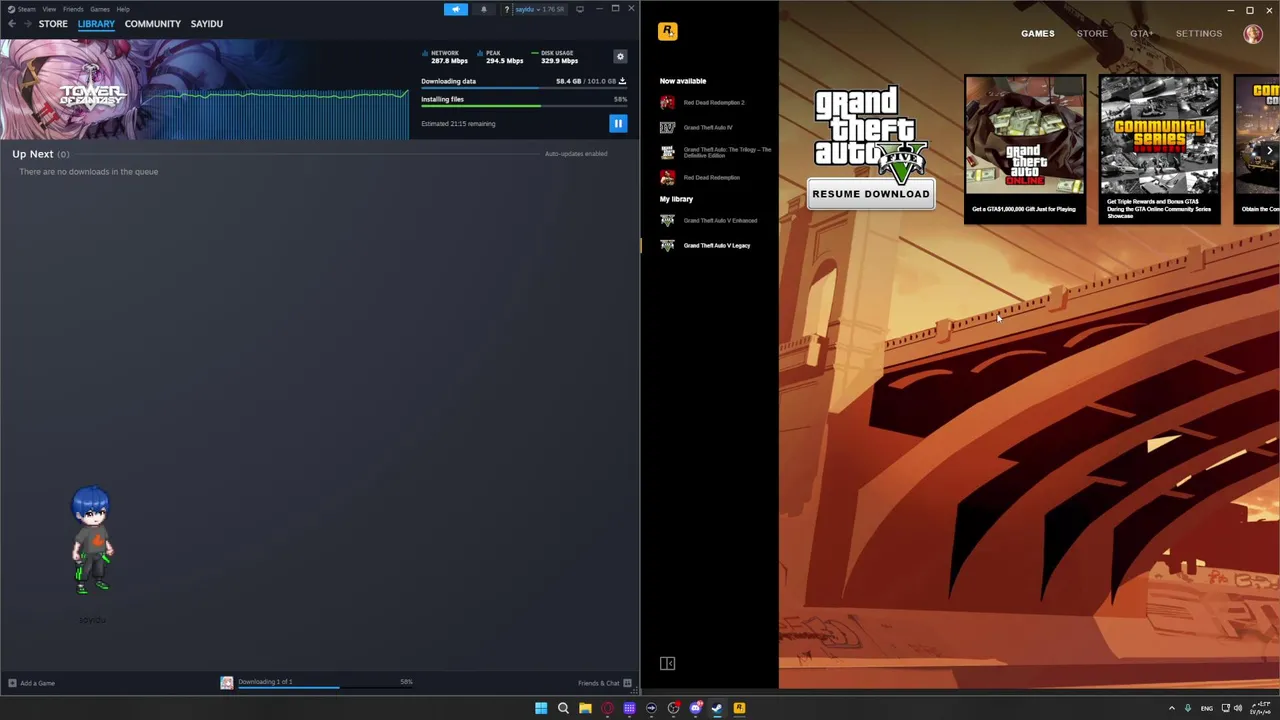Pause the Tower of Fantasy download
This screenshot has width=1280, height=720.
click(618, 123)
